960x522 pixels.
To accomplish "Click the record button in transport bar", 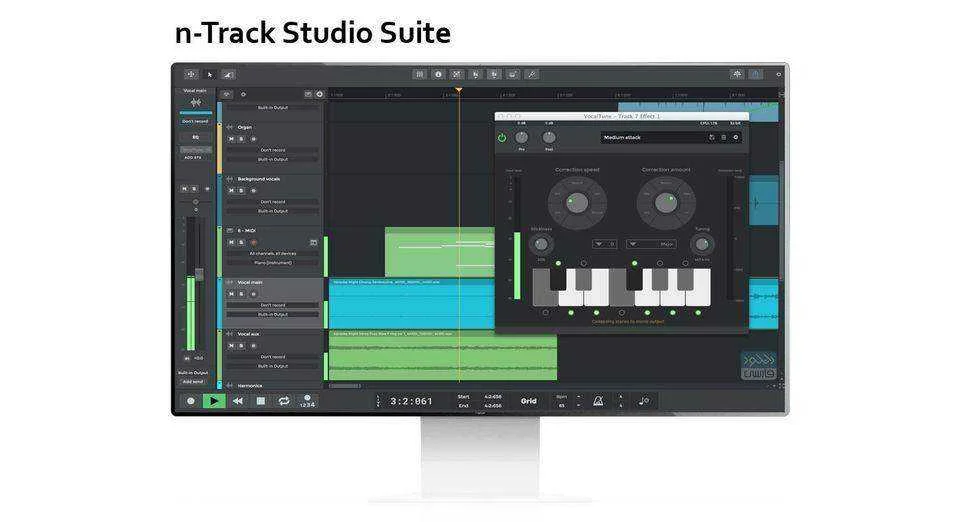I will 190,401.
